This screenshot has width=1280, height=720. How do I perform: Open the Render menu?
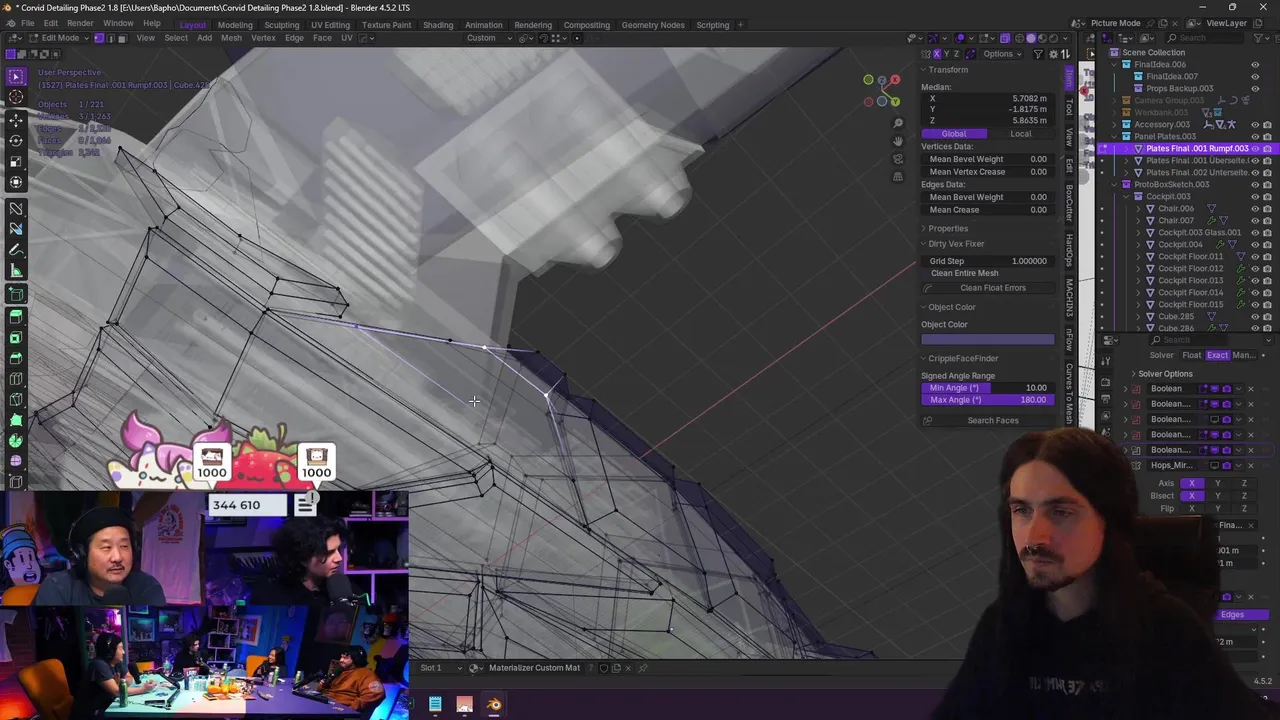(x=80, y=23)
